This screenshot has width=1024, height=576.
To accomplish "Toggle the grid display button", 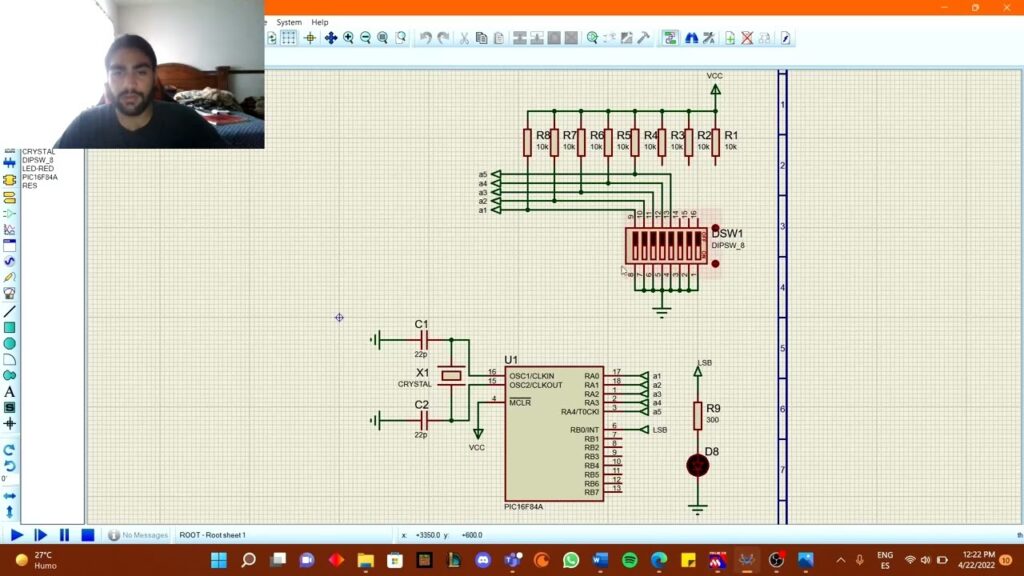I will tap(288, 38).
